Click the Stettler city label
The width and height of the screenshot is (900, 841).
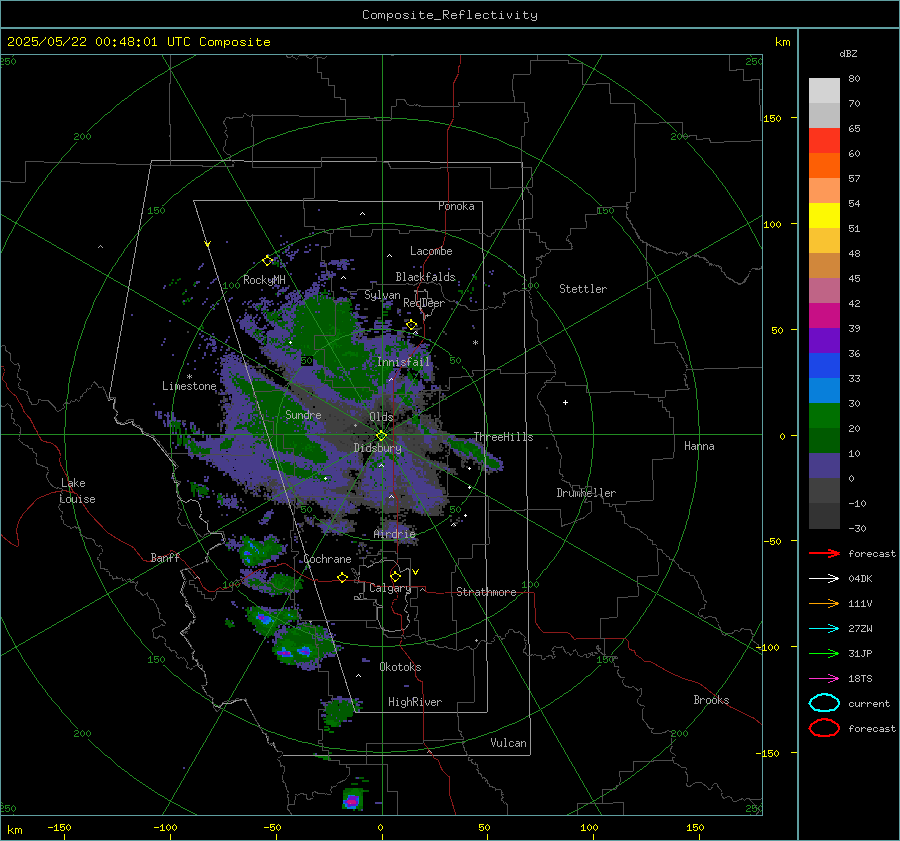pos(583,289)
